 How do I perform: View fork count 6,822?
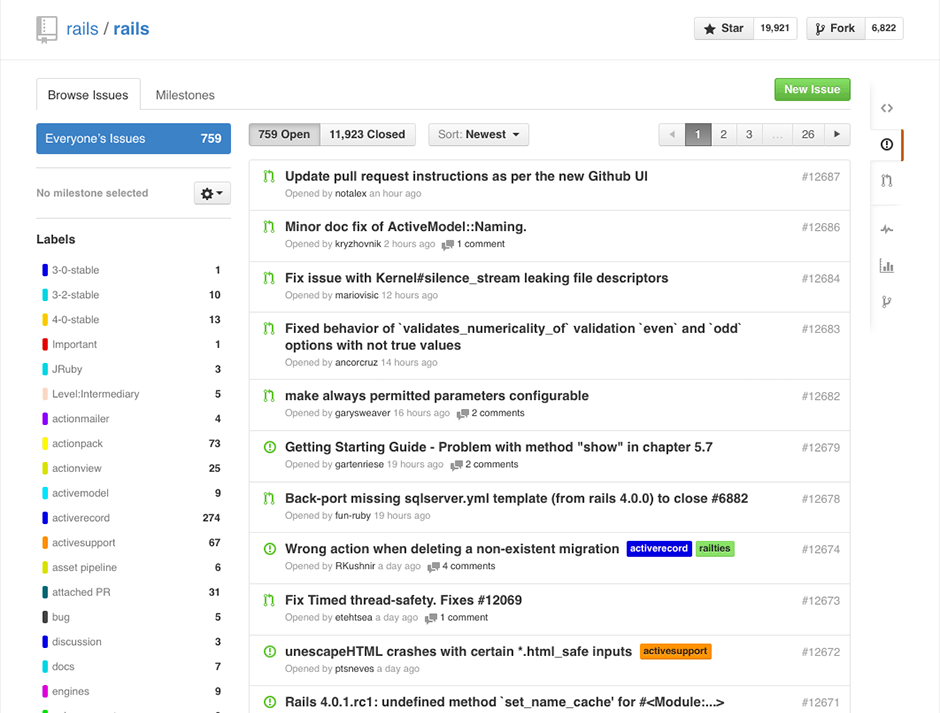click(884, 28)
